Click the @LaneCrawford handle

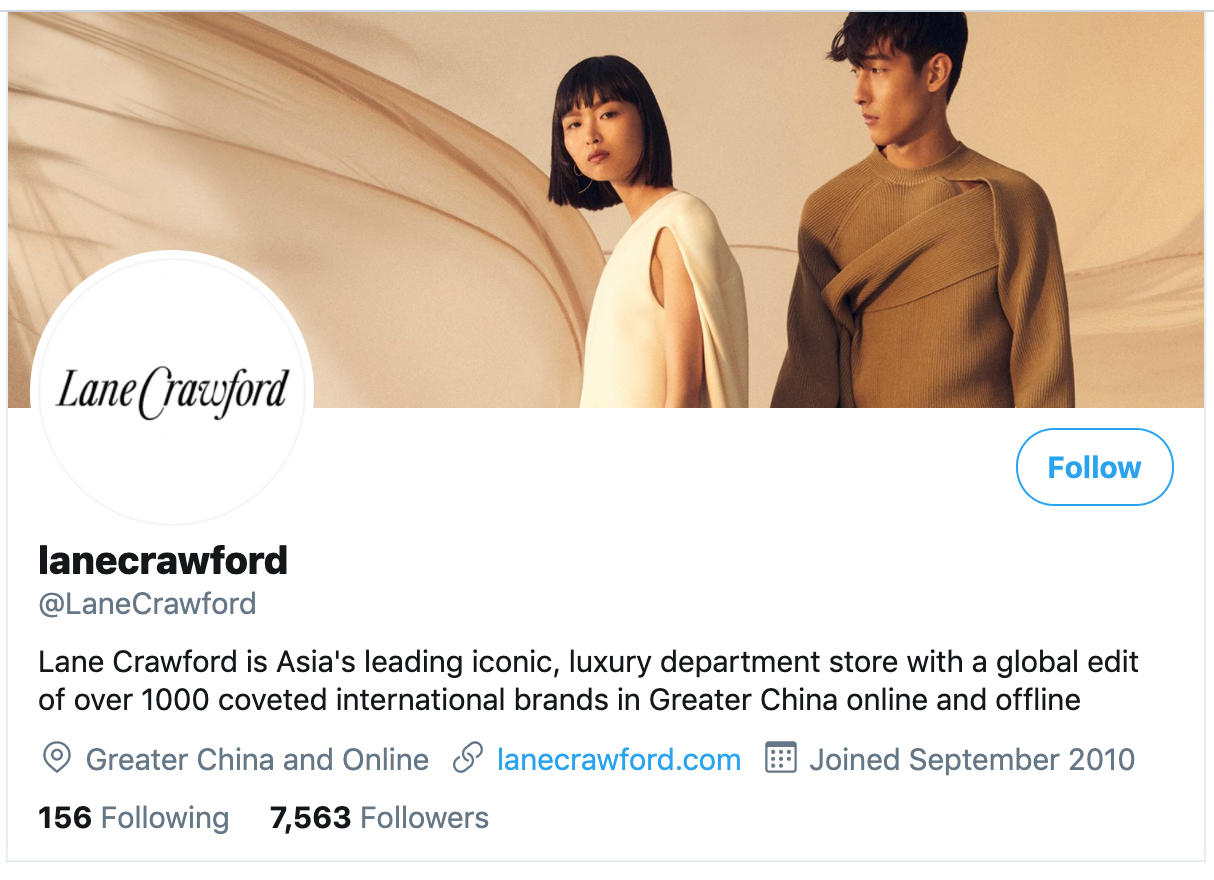(x=147, y=604)
